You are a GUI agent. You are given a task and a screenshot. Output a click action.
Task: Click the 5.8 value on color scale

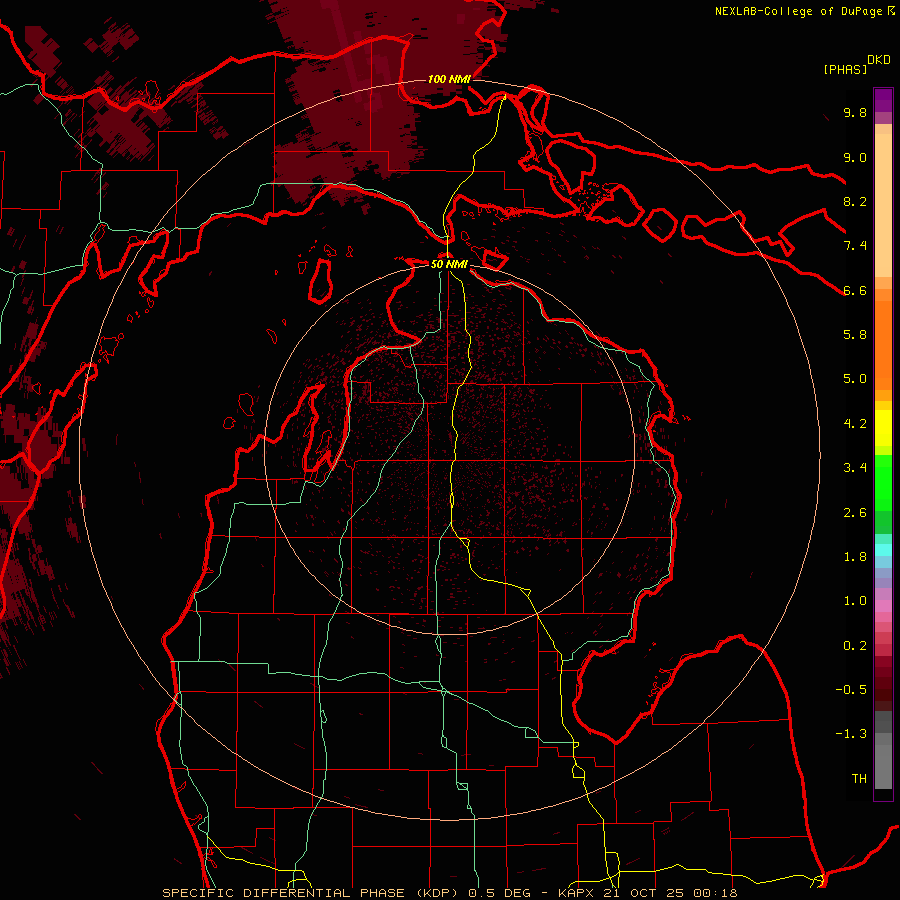[x=855, y=335]
